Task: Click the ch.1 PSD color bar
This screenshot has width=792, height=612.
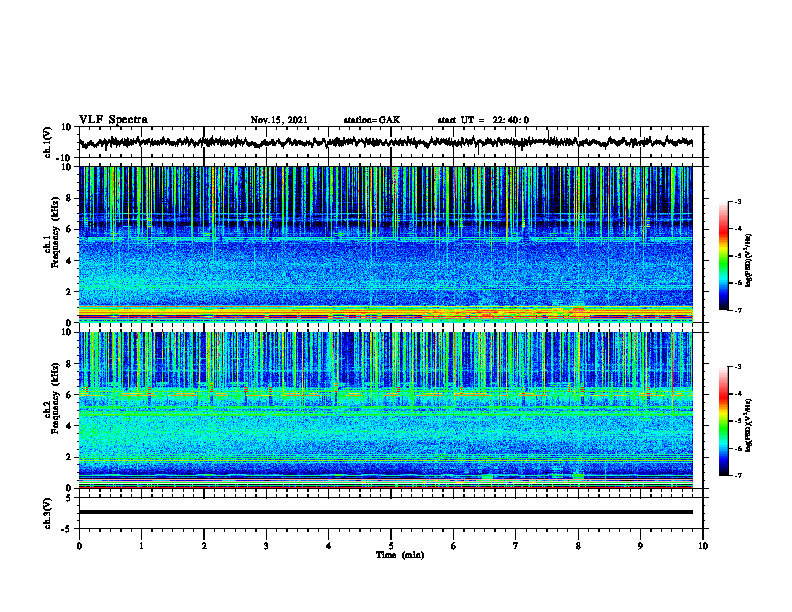Action: pos(723,256)
